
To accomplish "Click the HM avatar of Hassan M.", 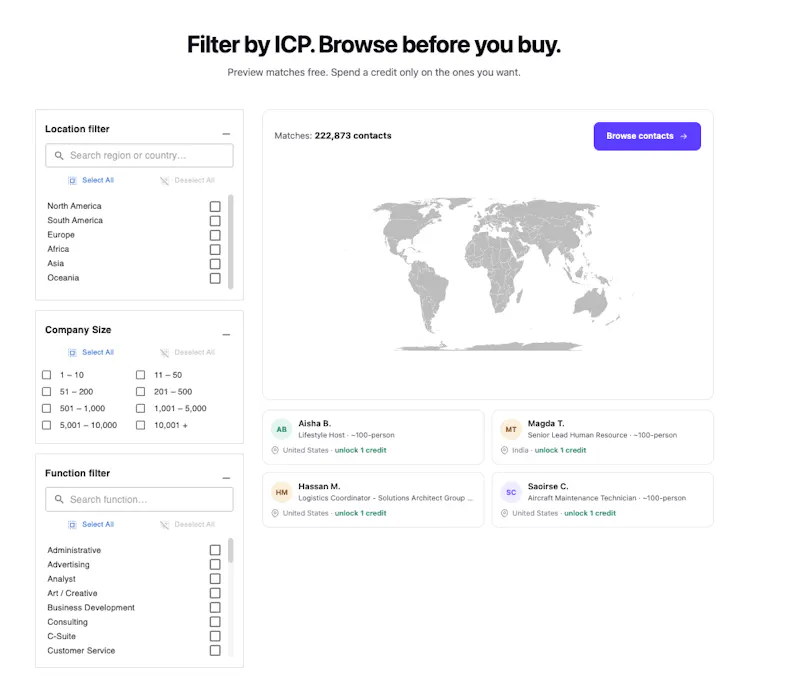I will 282,492.
